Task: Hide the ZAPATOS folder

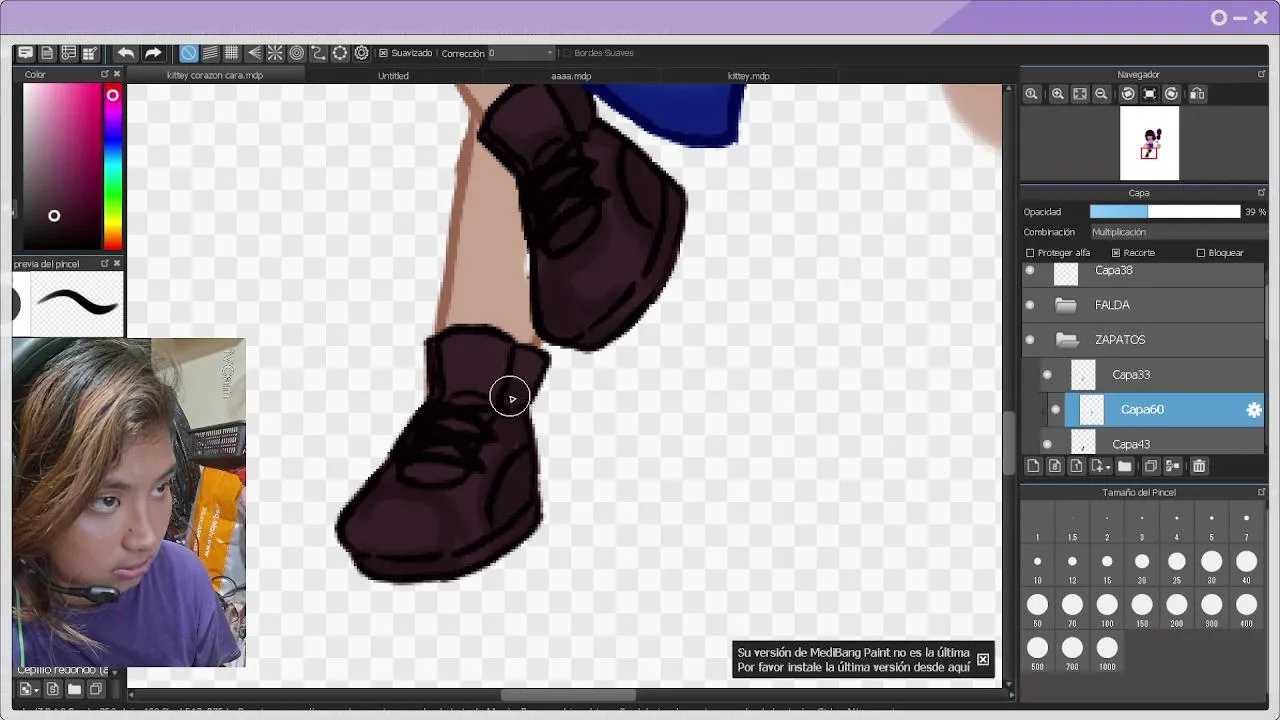Action: pos(1030,340)
